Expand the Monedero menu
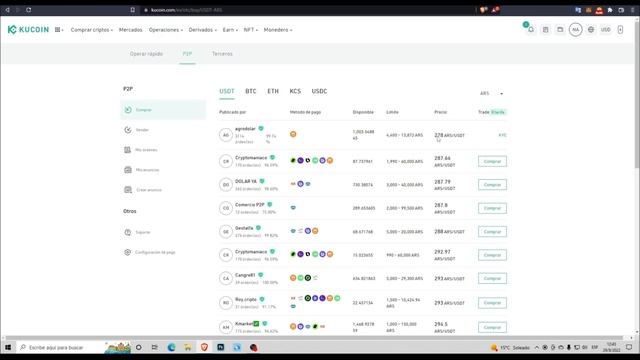This screenshot has height=360, width=640. pos(278,30)
